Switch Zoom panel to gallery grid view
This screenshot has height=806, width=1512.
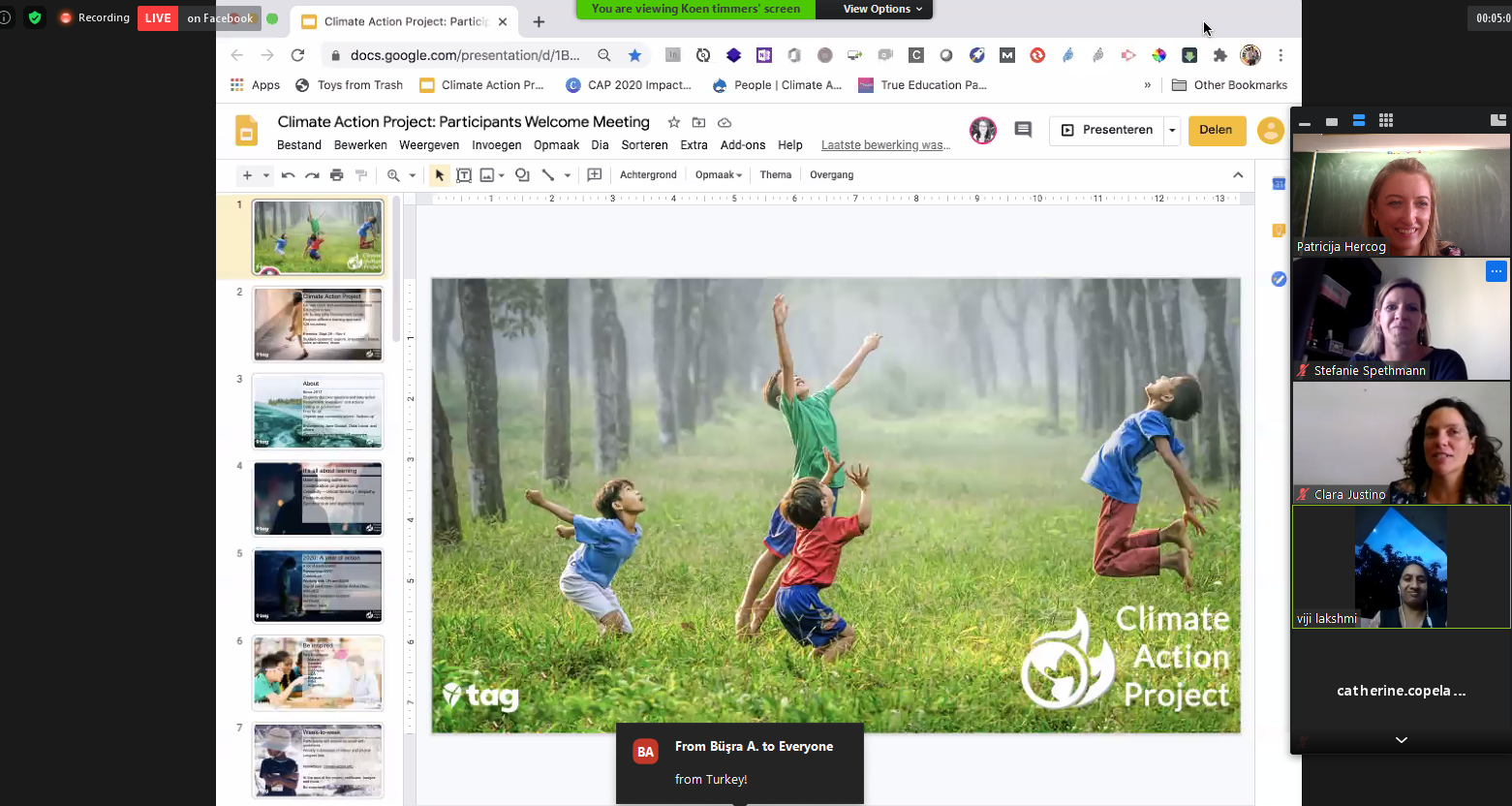point(1386,120)
